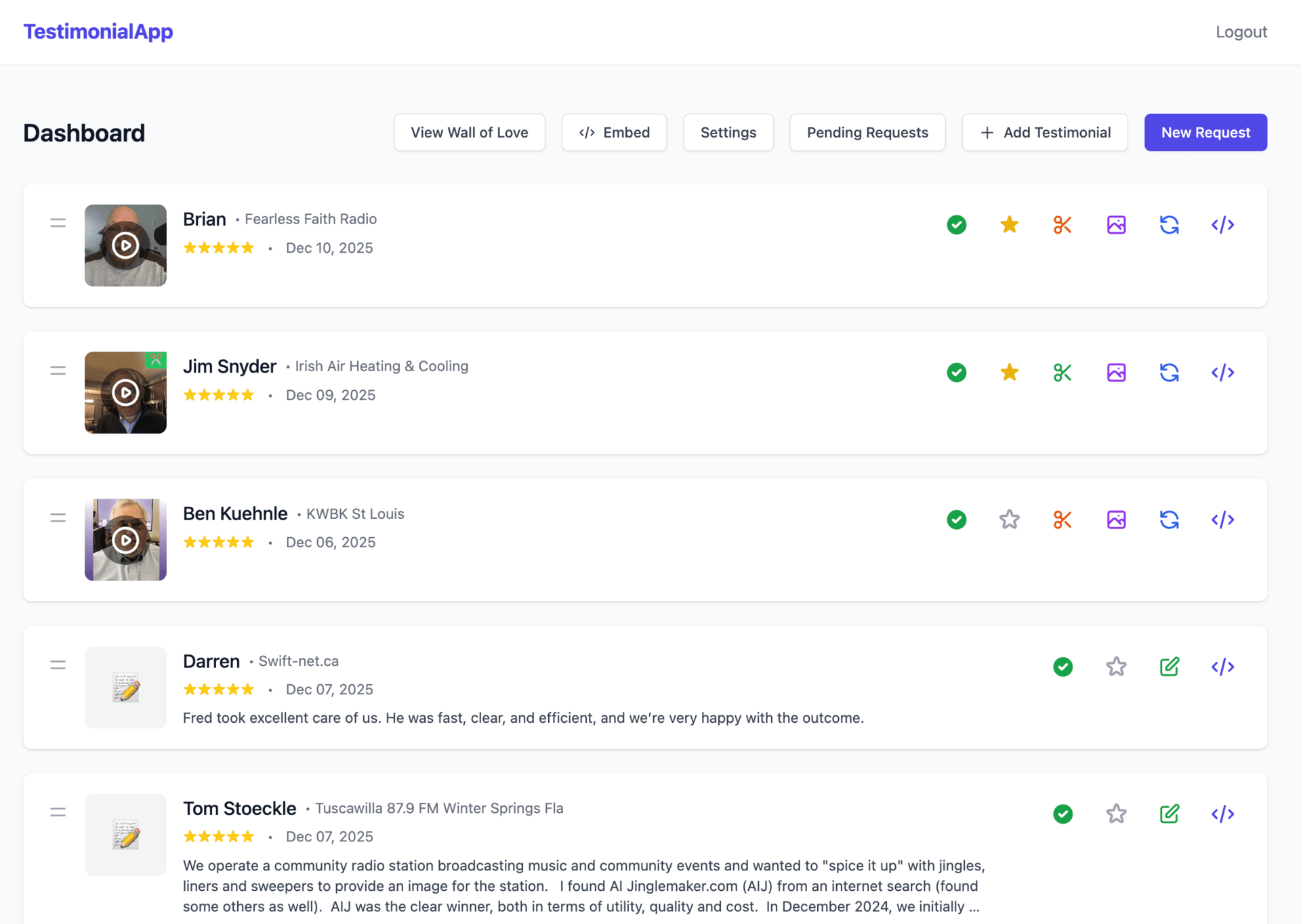Click the scissors trim icon for Brian
This screenshot has height=924, width=1301.
(x=1062, y=225)
